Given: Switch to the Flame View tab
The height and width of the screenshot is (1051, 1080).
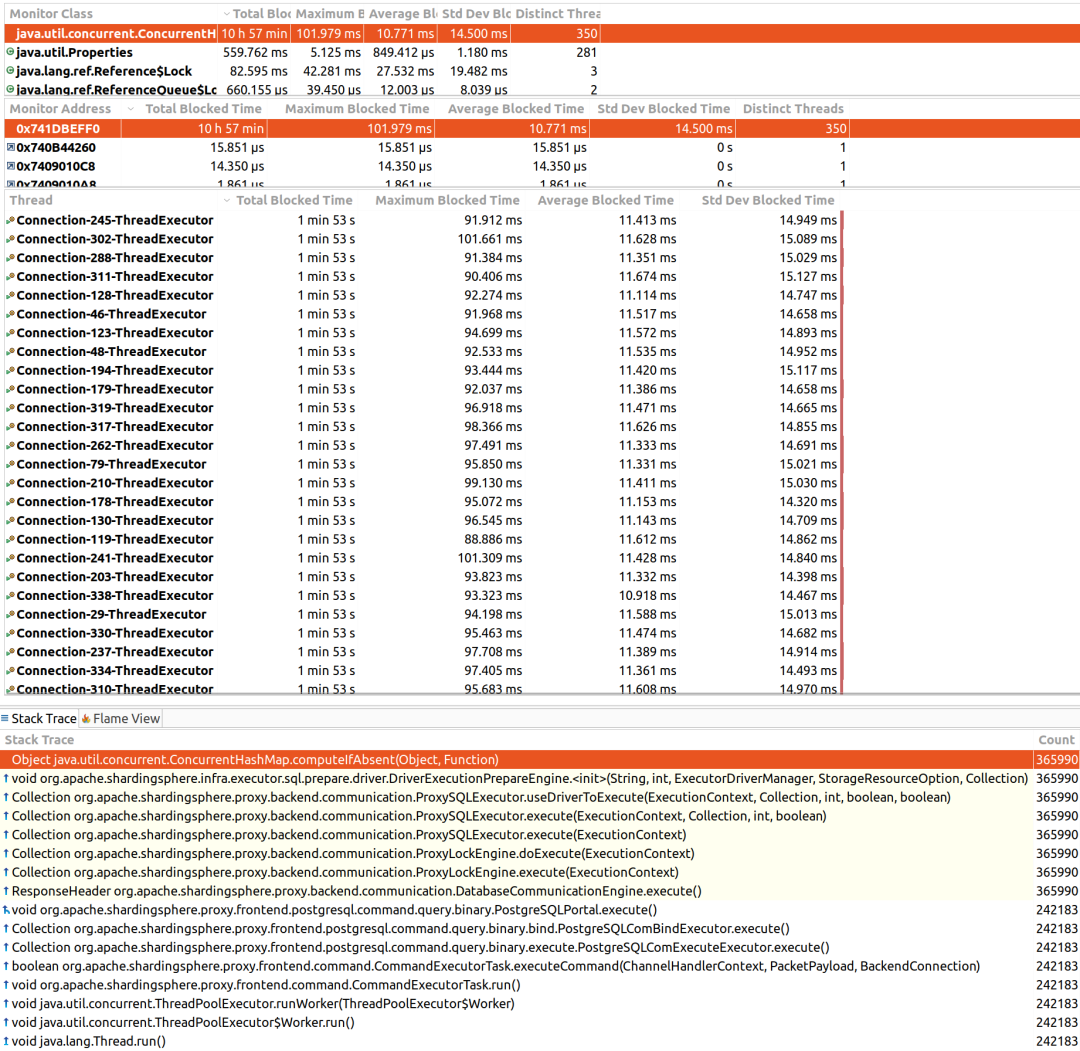Looking at the screenshot, I should point(121,718).
